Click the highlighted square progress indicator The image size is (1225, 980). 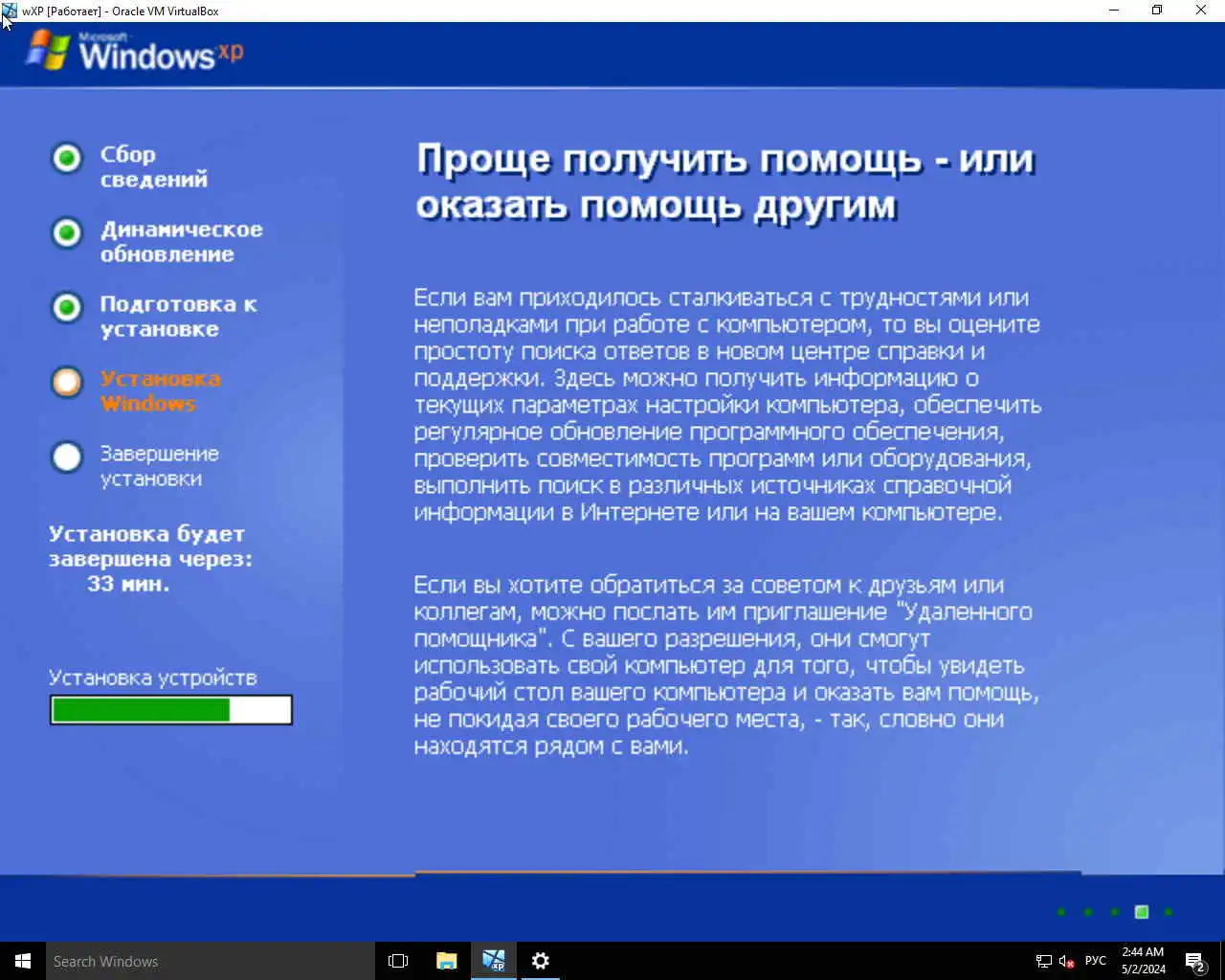(x=1142, y=912)
